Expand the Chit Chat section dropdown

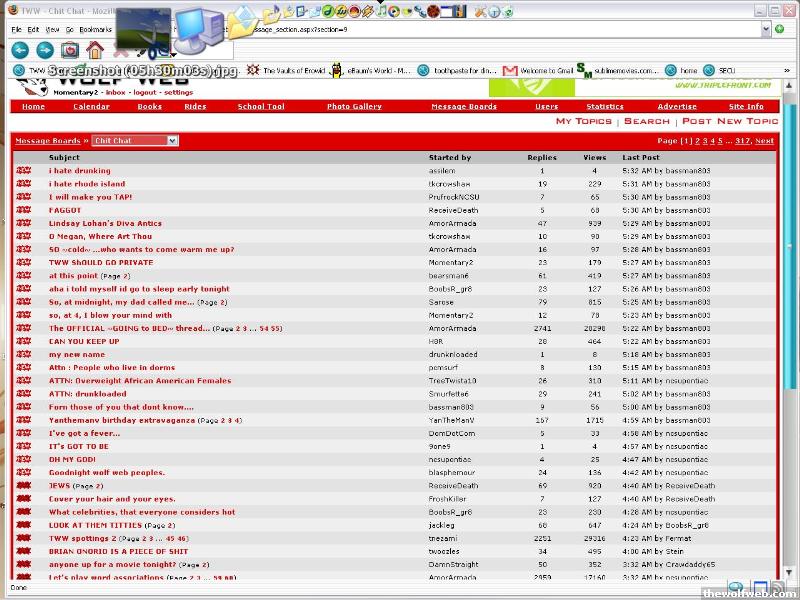click(173, 141)
